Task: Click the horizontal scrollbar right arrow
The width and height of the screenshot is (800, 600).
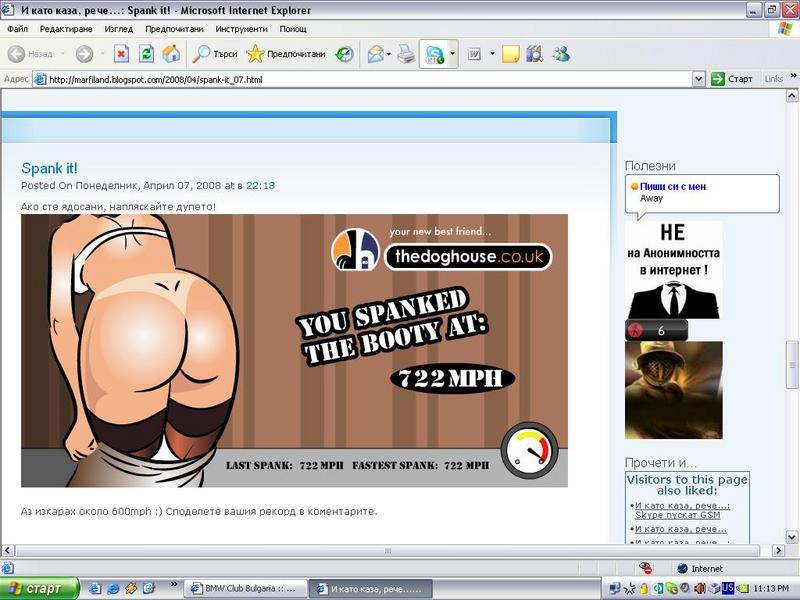Action: [778, 551]
